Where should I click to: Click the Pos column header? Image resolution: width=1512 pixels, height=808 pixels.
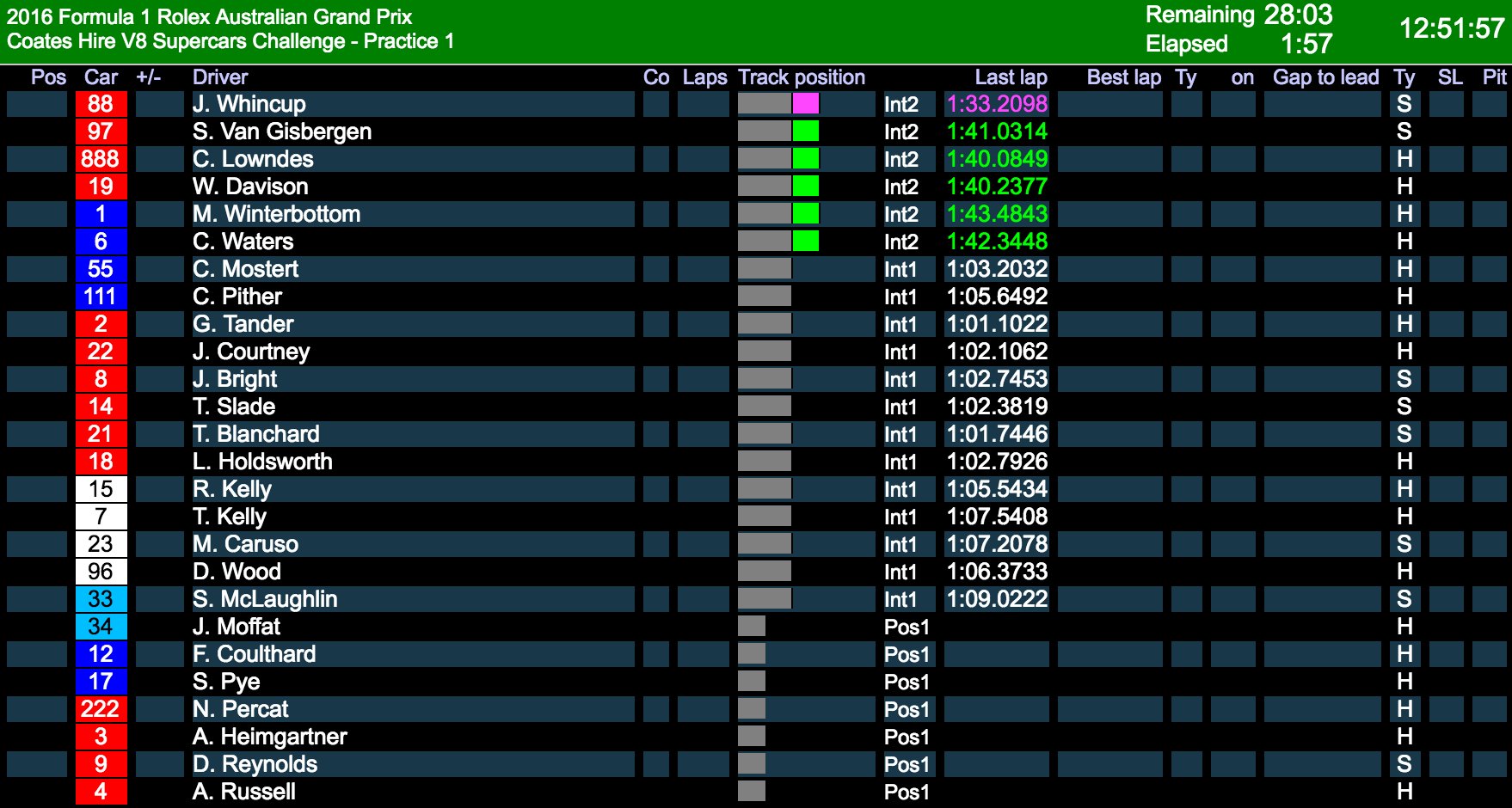[48, 77]
